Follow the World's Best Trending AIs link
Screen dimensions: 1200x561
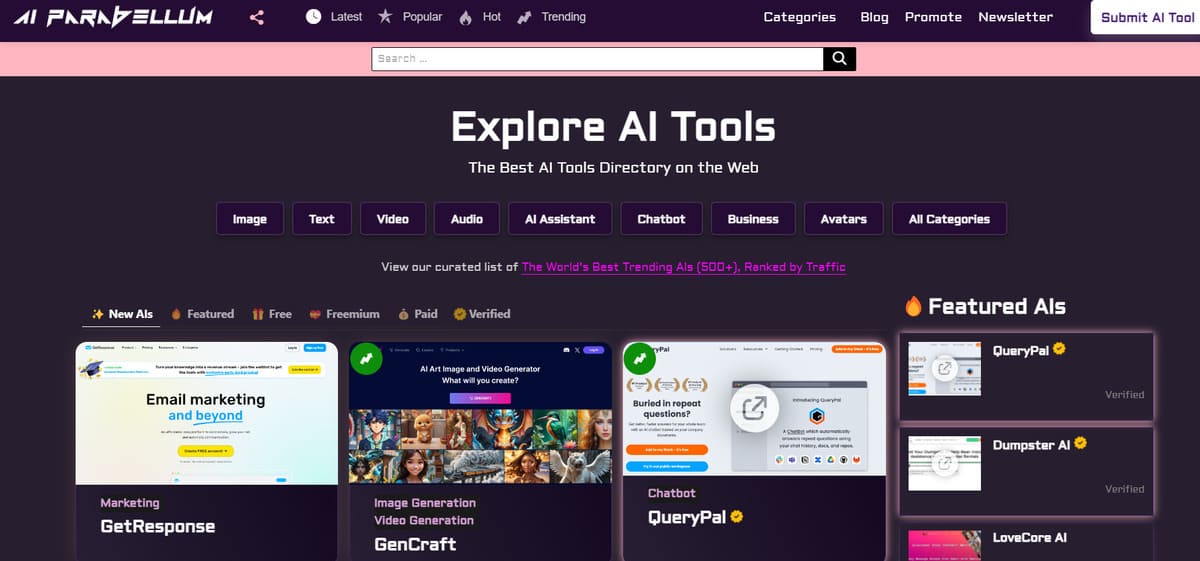tap(683, 267)
